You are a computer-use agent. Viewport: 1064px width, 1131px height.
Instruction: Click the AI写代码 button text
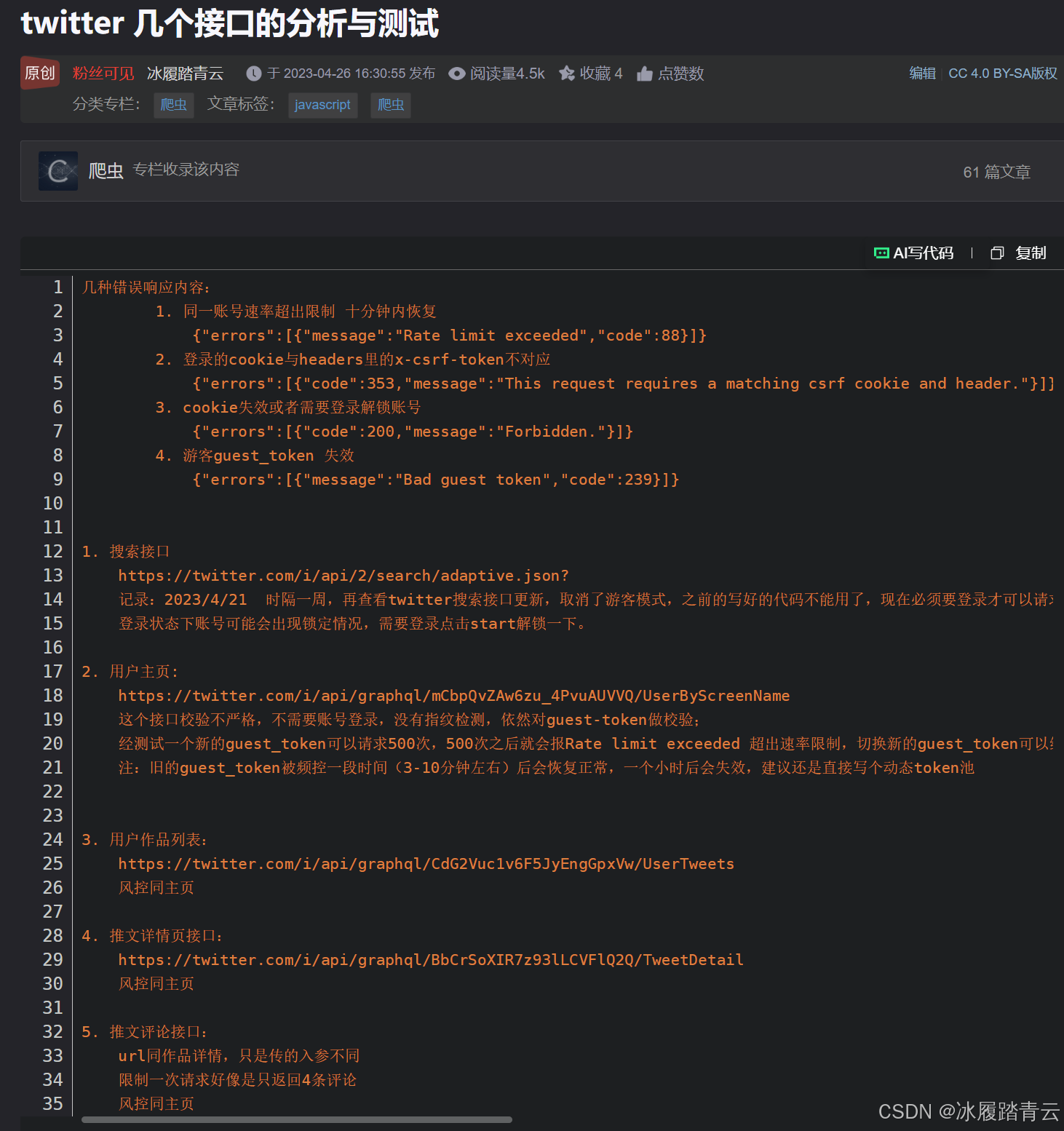tap(923, 253)
